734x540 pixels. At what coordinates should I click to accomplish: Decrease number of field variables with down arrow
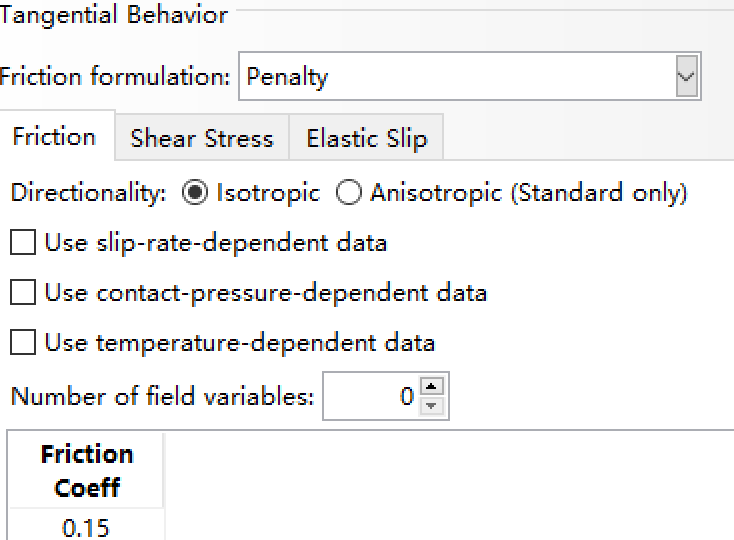[431, 406]
